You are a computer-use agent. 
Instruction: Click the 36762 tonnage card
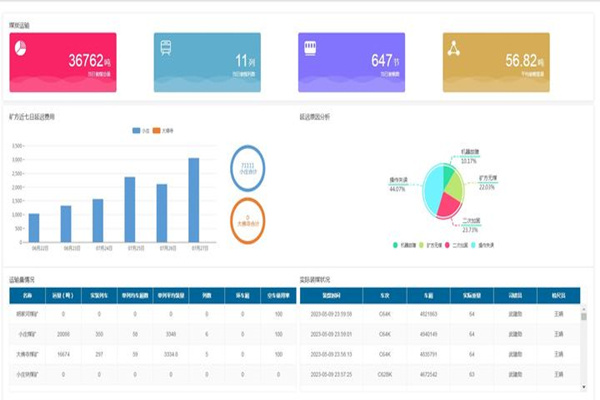tap(62, 62)
